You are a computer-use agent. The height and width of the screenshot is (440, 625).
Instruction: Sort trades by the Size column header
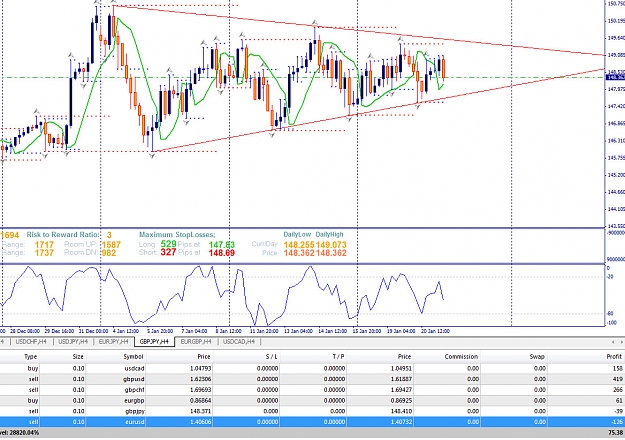coord(78,356)
